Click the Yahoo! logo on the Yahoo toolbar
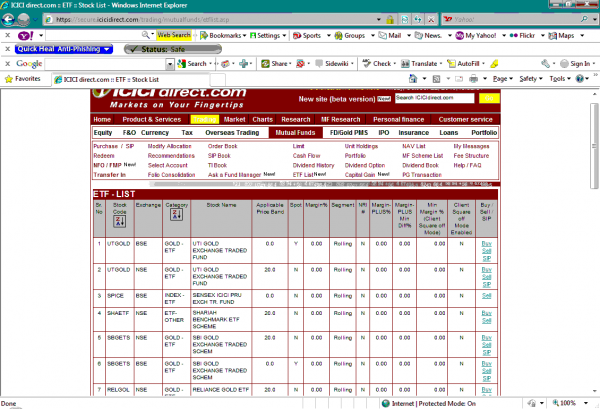This screenshot has height=409, width=600. (26, 36)
